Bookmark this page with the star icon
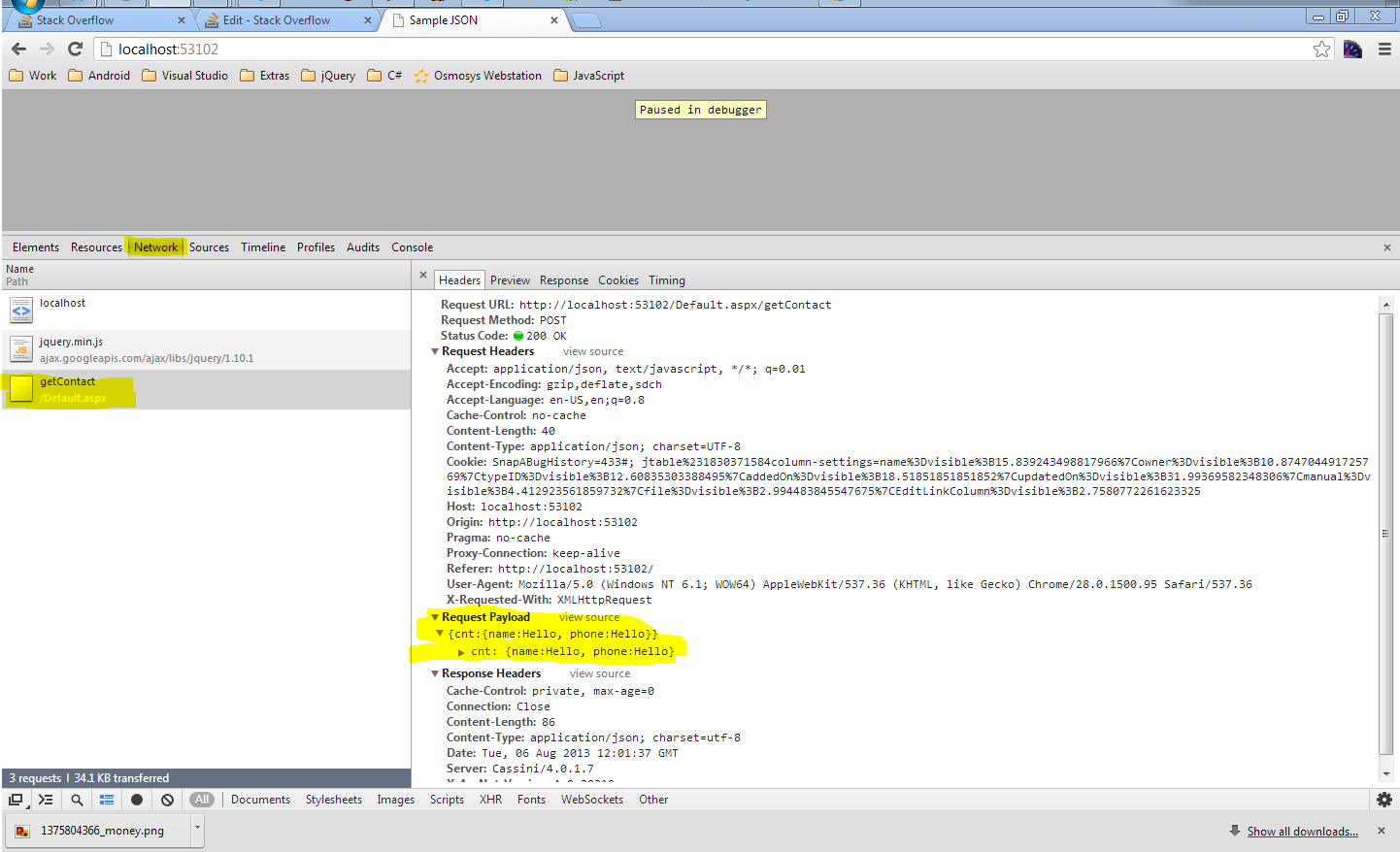This screenshot has height=852, width=1400. (1321, 49)
